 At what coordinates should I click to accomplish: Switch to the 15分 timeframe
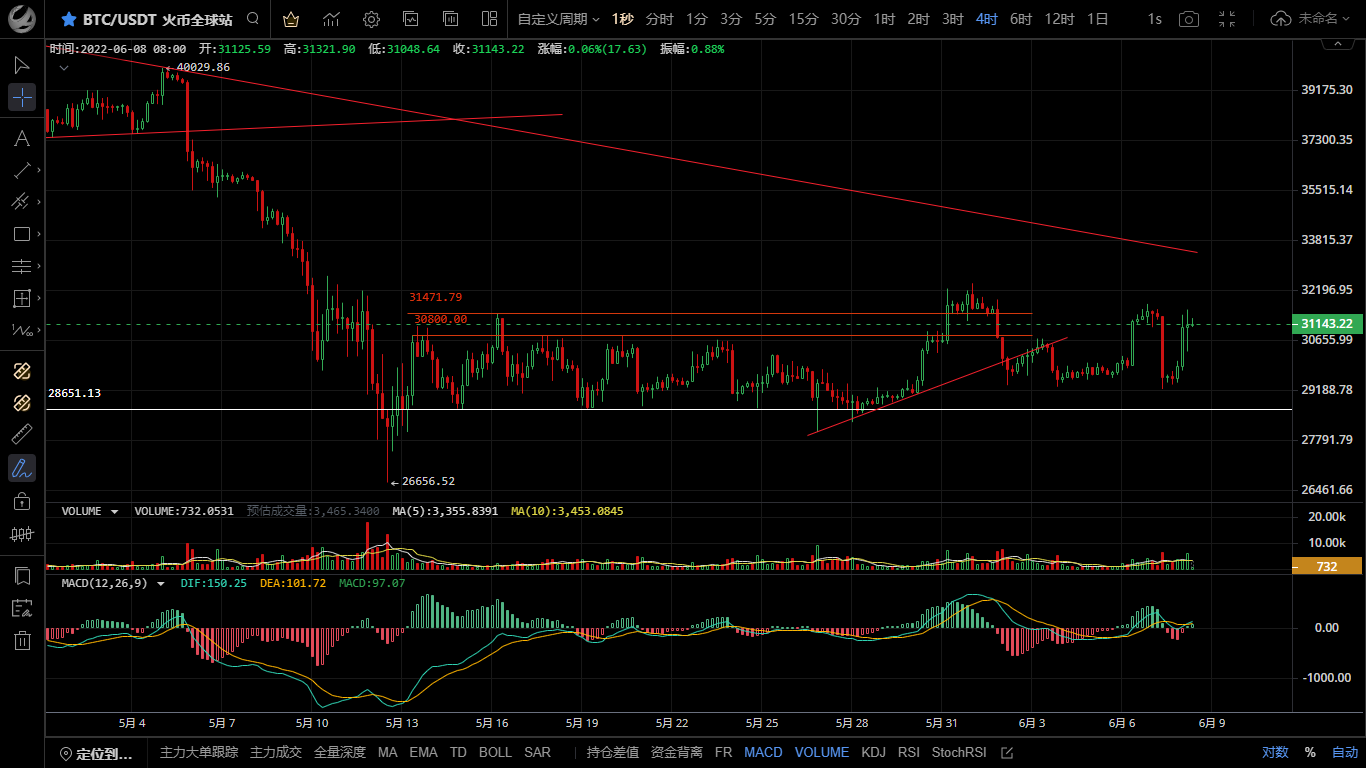tap(803, 19)
